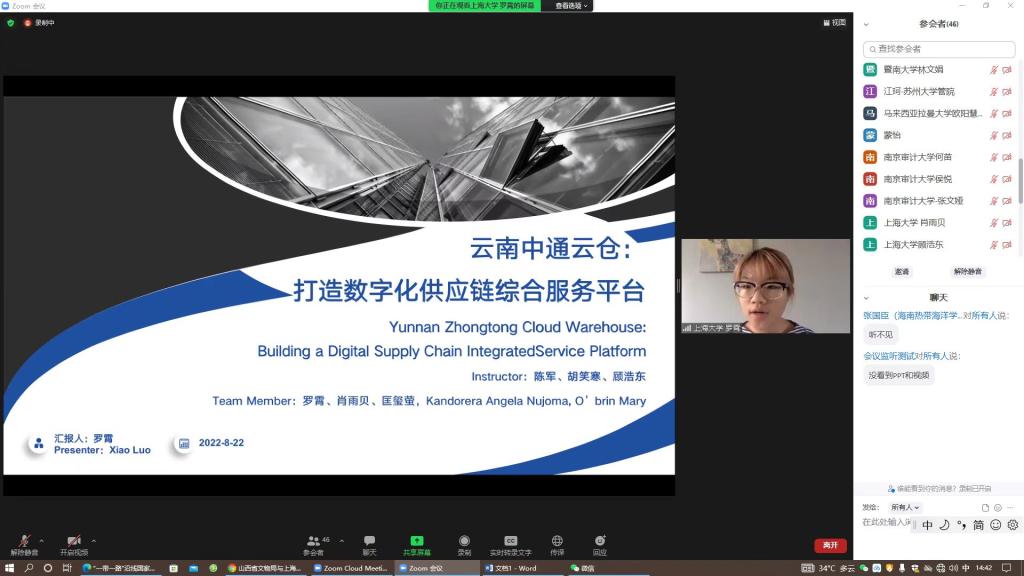Screen dimensions: 1024x576
Task: Open the 聊天 chat icon in toolbar
Action: tap(369, 541)
